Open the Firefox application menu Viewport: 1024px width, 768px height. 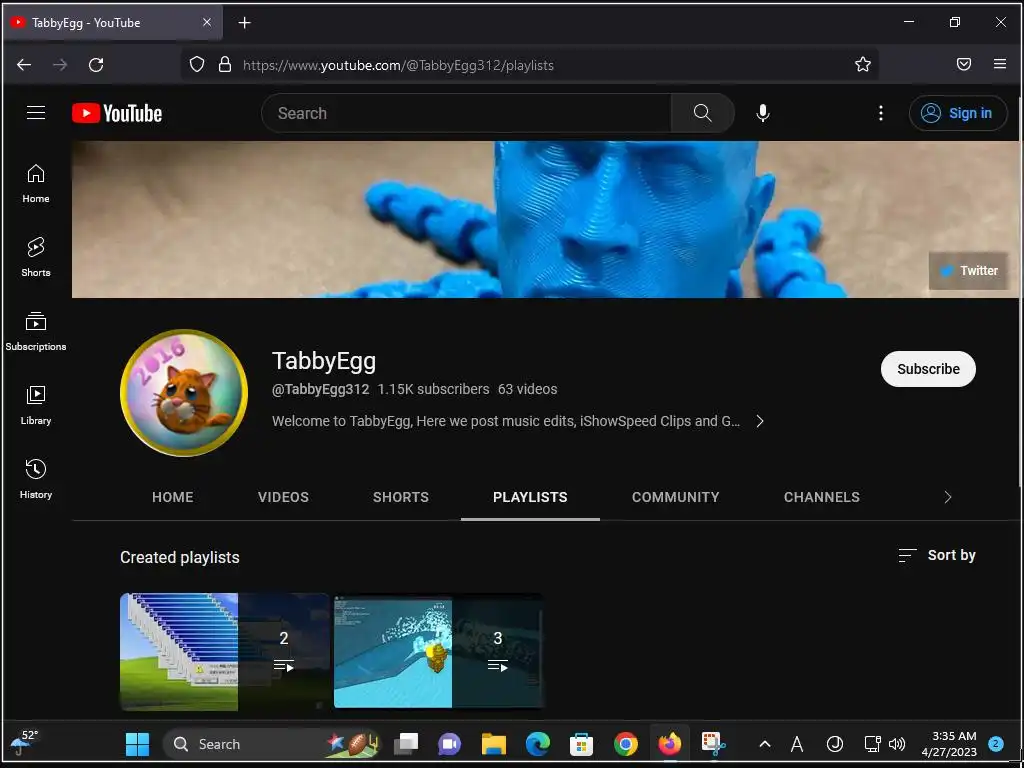[1000, 64]
